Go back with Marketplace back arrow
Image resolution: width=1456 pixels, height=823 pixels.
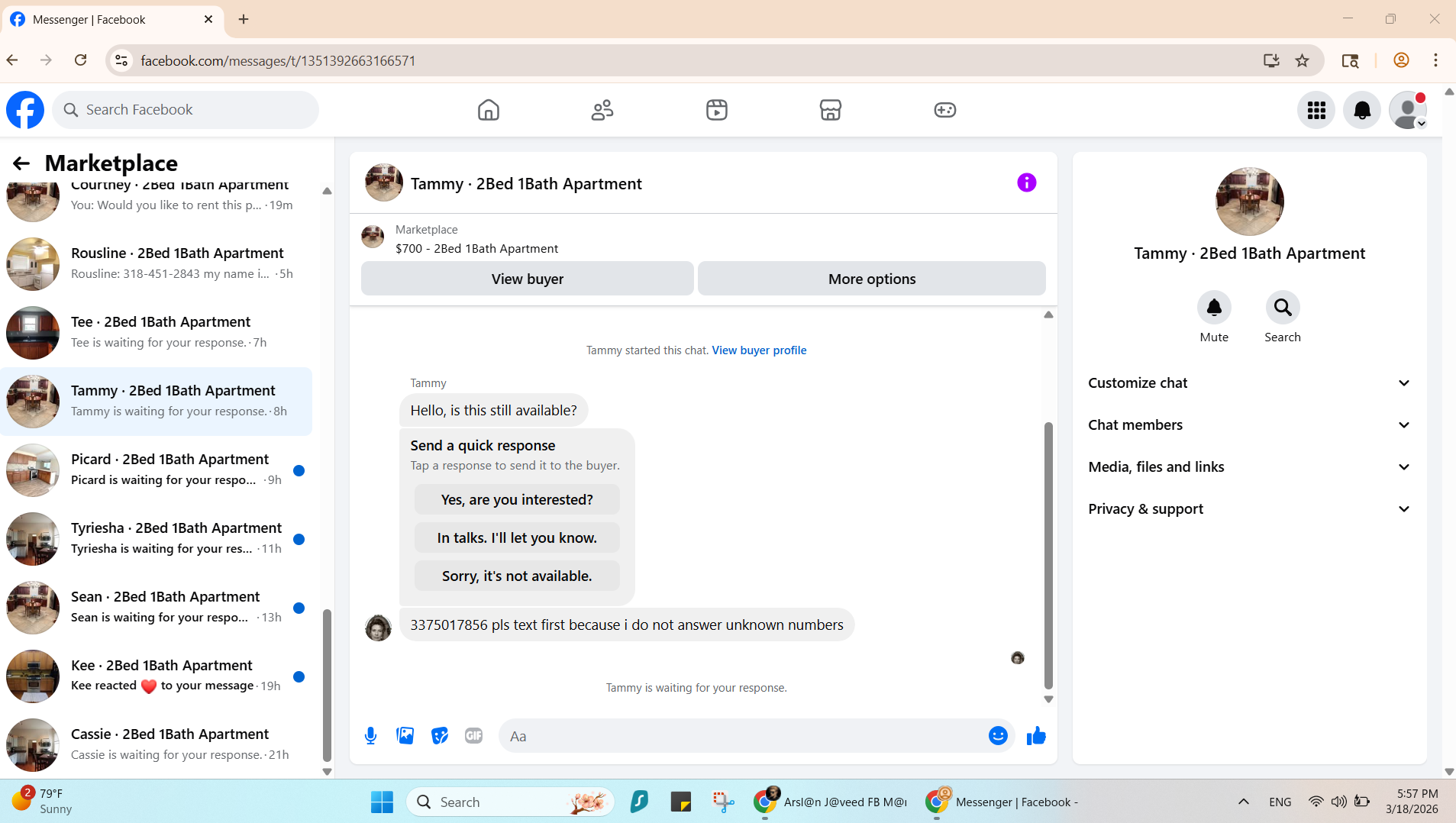pyautogui.click(x=21, y=163)
